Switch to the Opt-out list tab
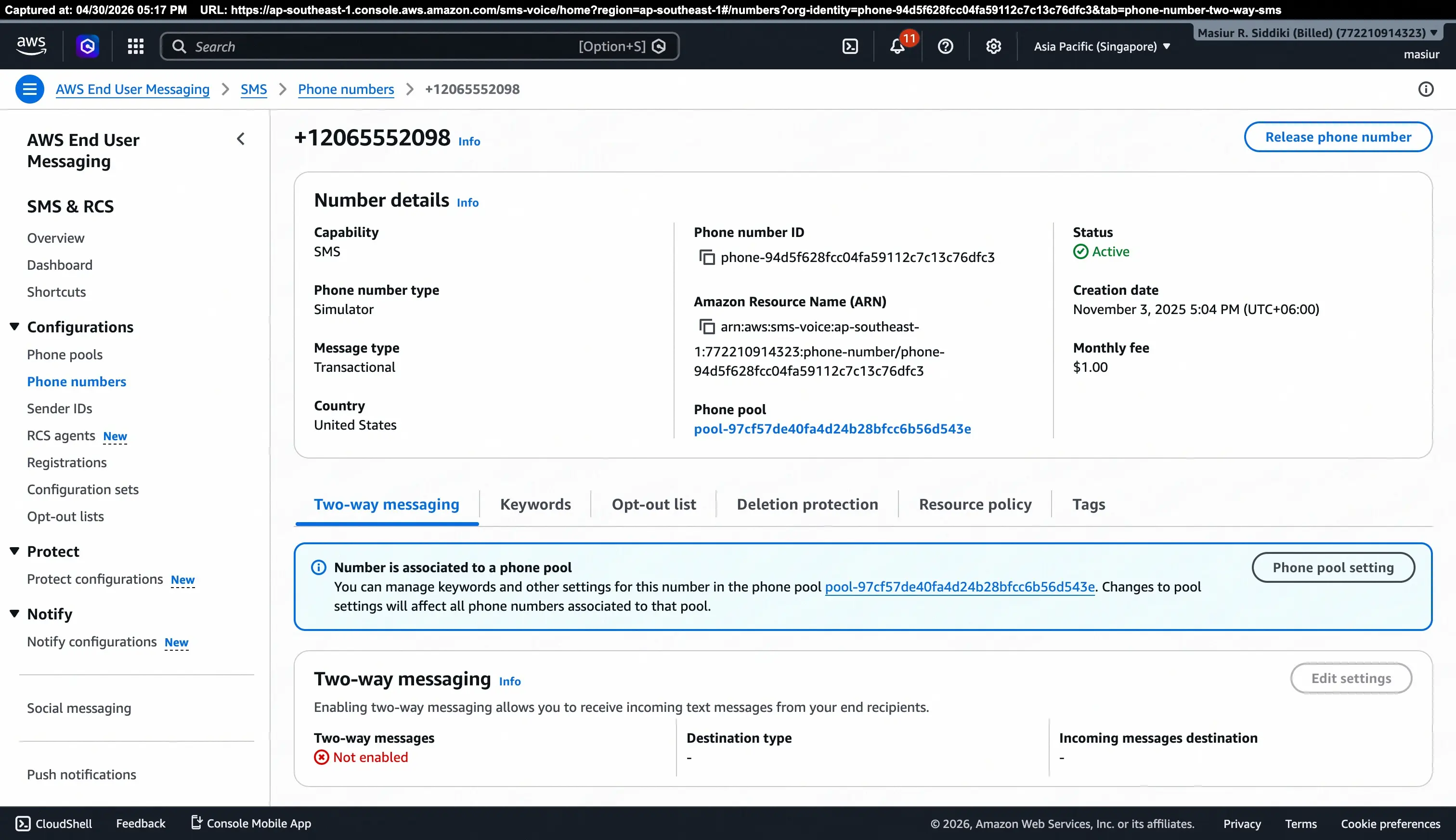 click(x=654, y=505)
